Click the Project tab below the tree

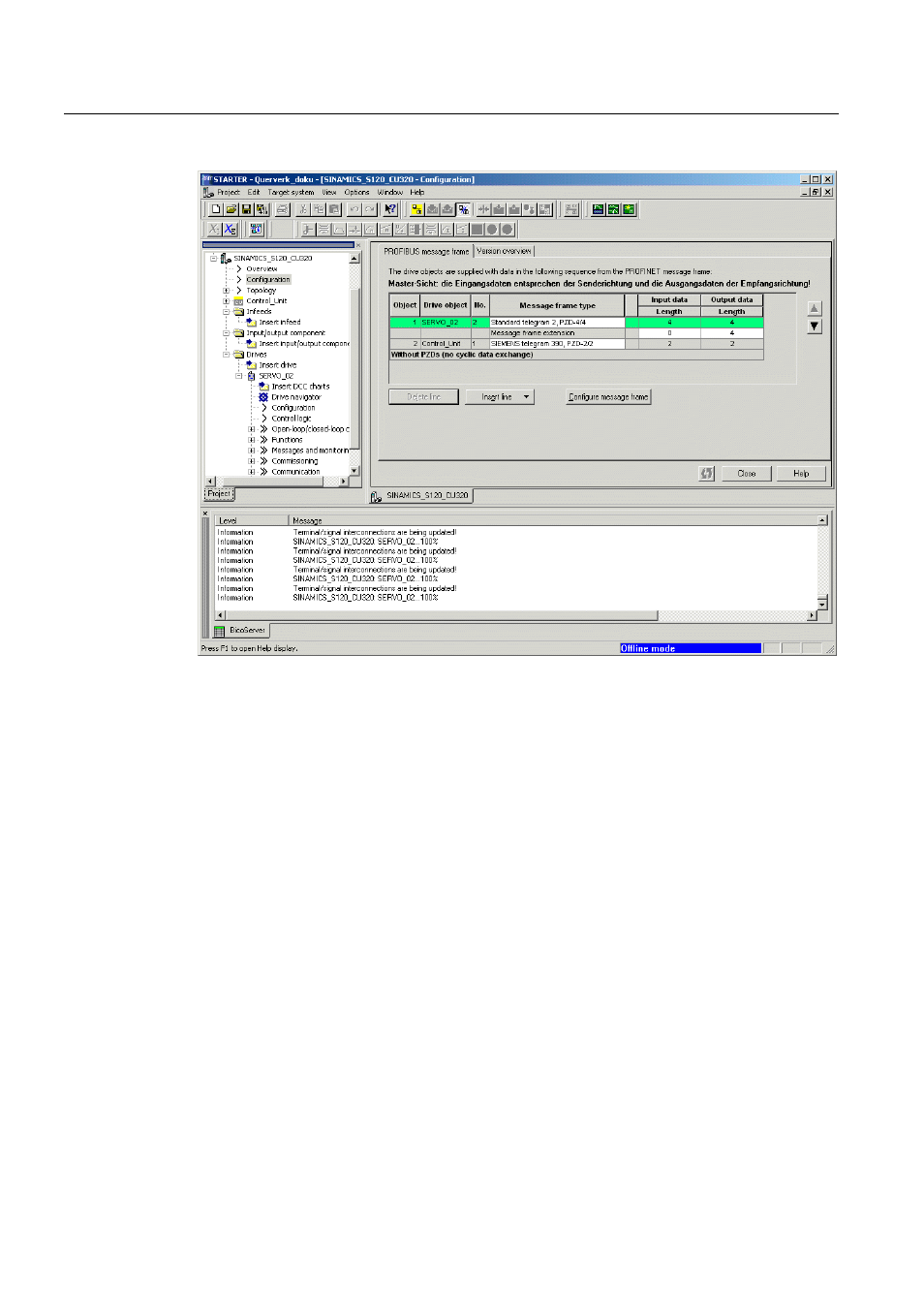pos(219,494)
